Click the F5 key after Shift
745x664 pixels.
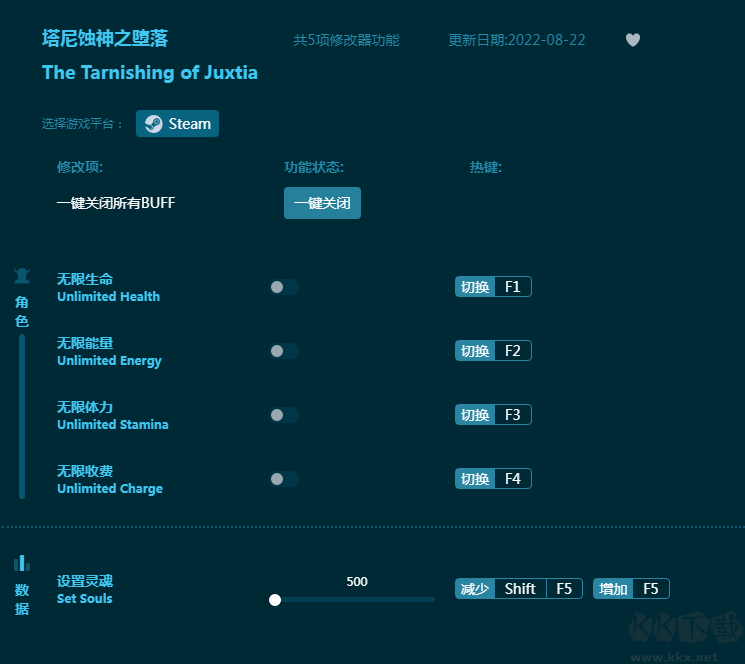[564, 589]
